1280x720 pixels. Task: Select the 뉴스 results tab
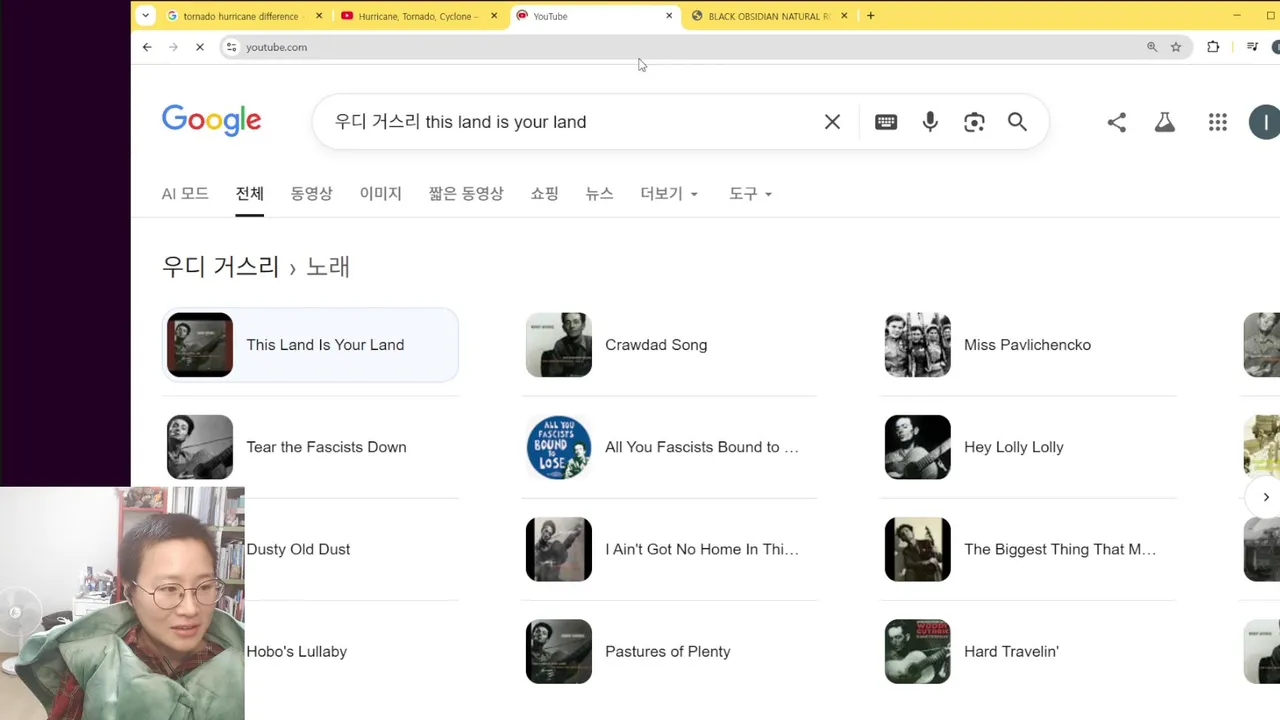pyautogui.click(x=599, y=194)
